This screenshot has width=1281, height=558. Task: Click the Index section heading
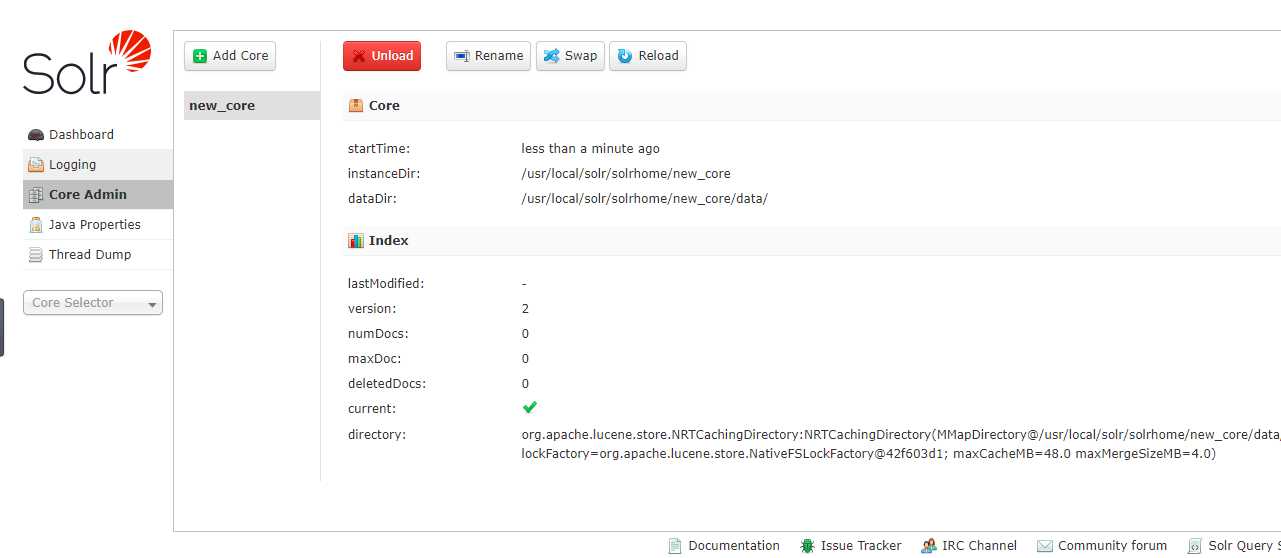coord(389,241)
